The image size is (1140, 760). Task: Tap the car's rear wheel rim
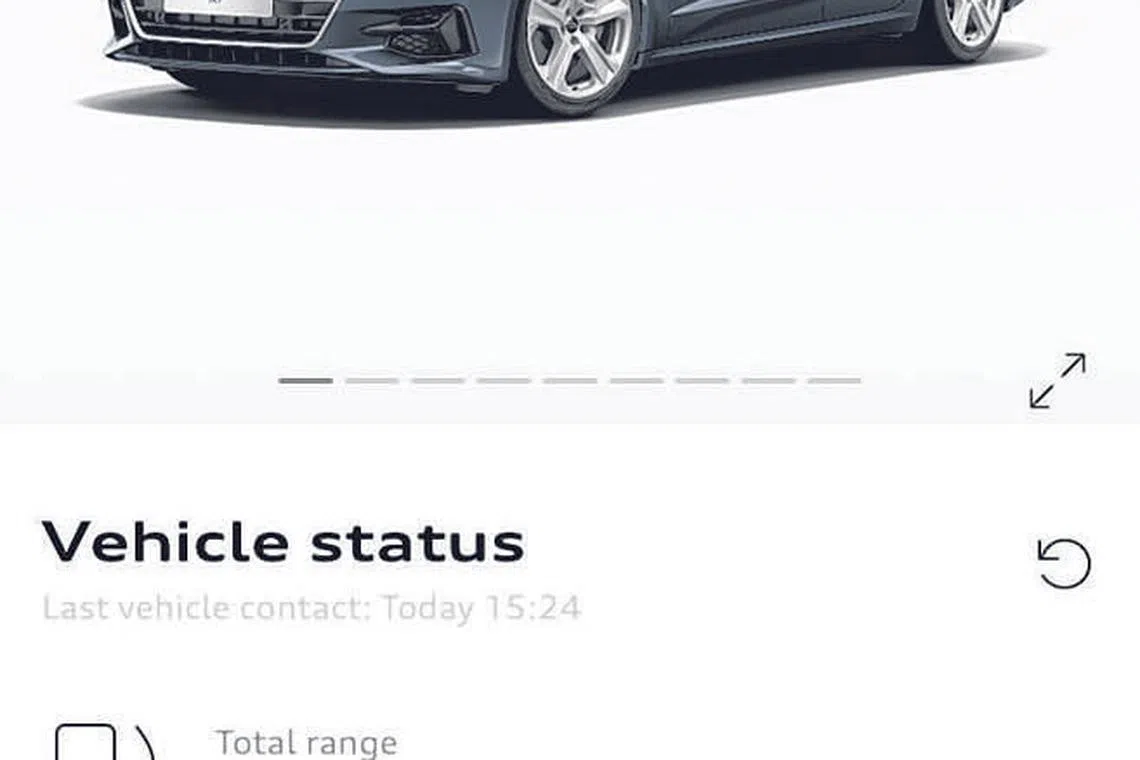click(971, 20)
